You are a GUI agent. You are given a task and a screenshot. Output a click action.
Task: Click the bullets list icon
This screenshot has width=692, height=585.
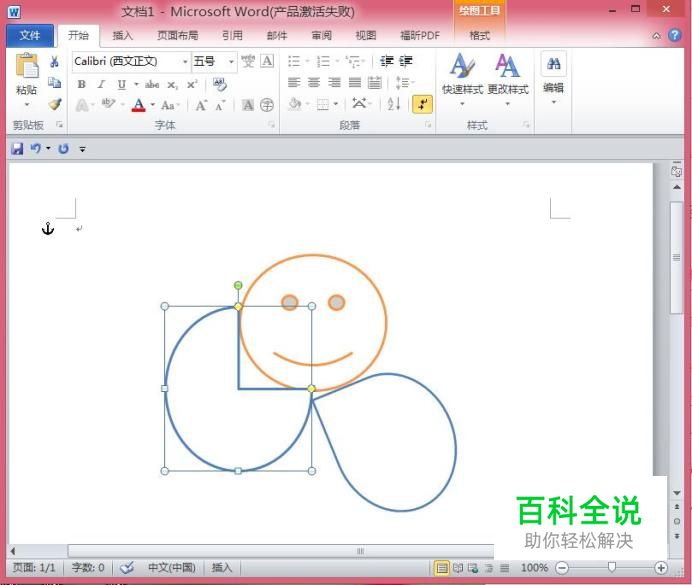pos(293,61)
